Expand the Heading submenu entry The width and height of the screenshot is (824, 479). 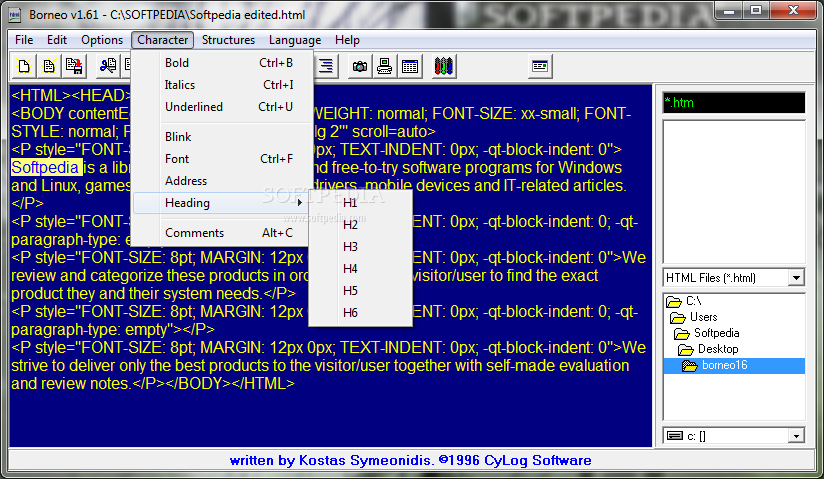click(x=222, y=203)
